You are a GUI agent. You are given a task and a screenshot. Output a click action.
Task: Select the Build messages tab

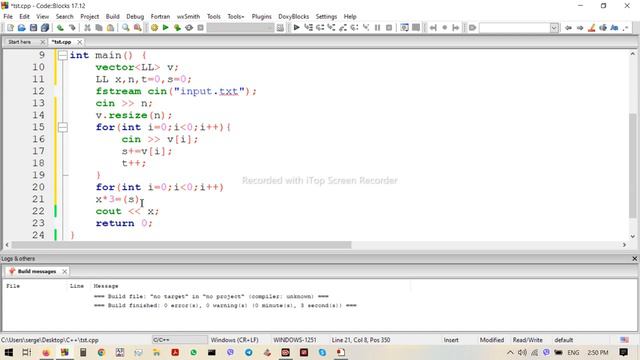tap(37, 271)
